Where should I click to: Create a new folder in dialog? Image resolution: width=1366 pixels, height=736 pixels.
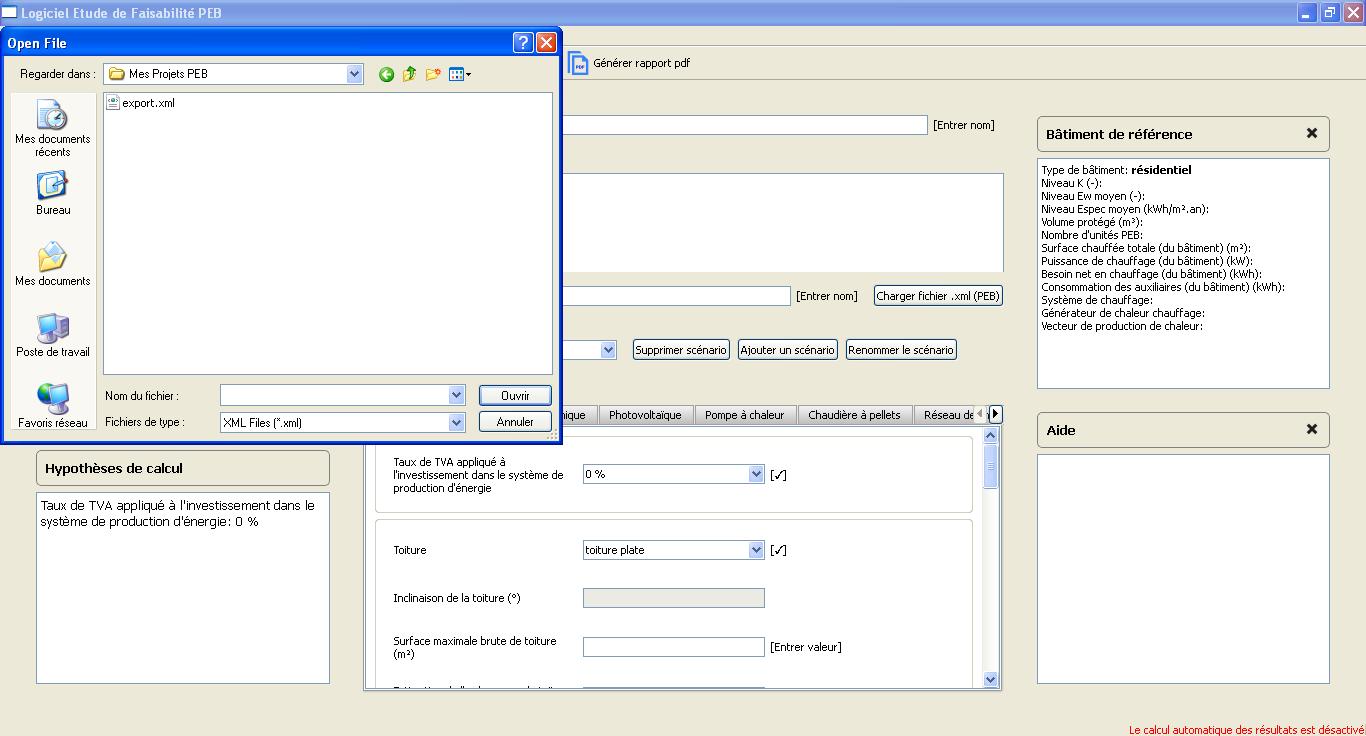(x=433, y=74)
